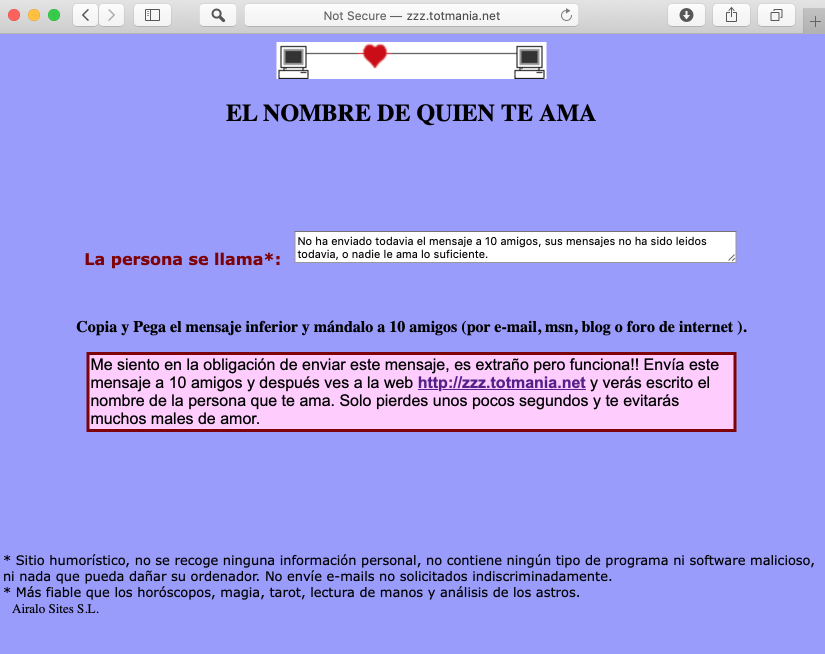Click the right computer in the banner
Viewport: 825px width, 654px height.
coord(529,61)
